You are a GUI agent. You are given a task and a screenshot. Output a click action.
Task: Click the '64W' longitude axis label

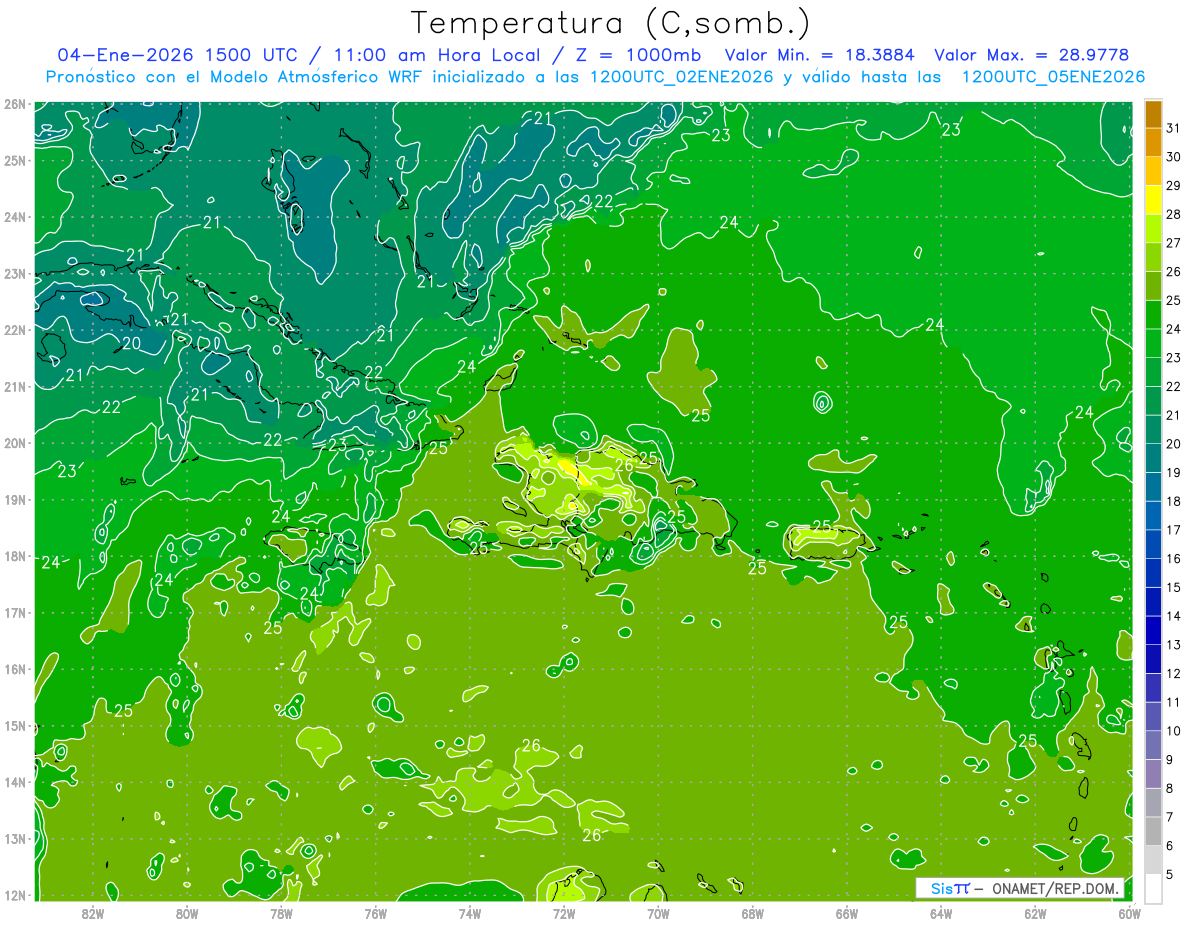click(941, 913)
